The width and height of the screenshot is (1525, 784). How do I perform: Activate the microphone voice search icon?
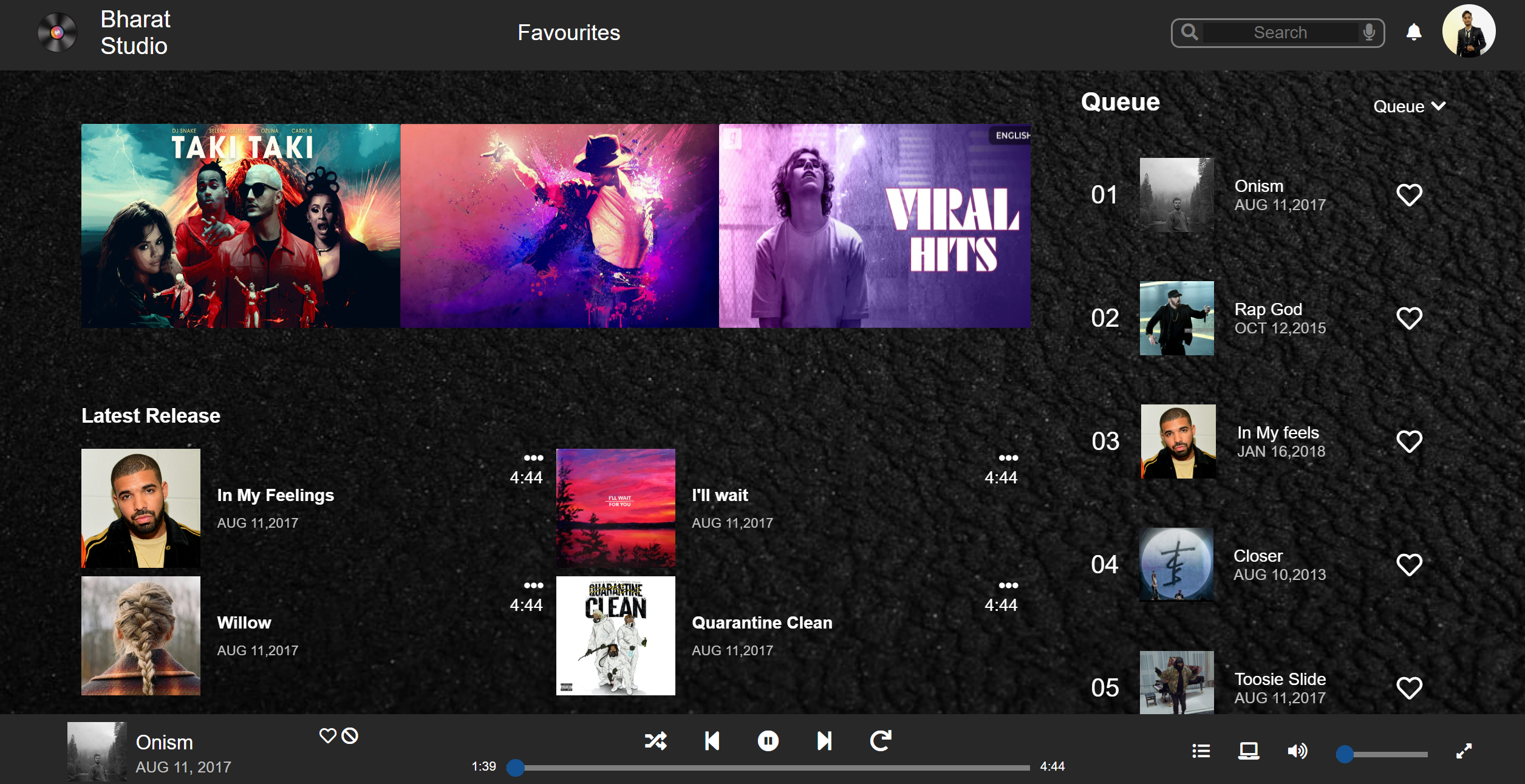click(x=1369, y=32)
